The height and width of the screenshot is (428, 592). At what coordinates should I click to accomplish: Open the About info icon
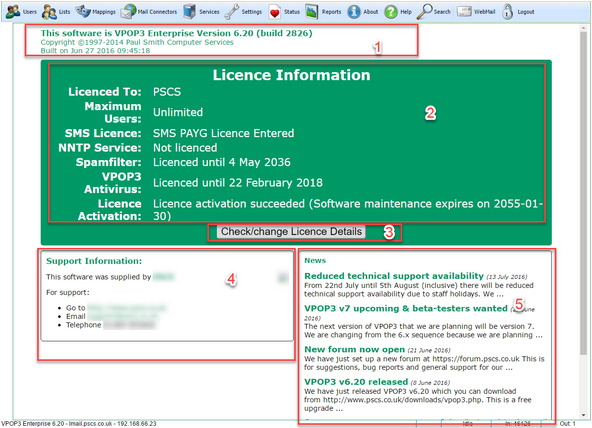(354, 12)
